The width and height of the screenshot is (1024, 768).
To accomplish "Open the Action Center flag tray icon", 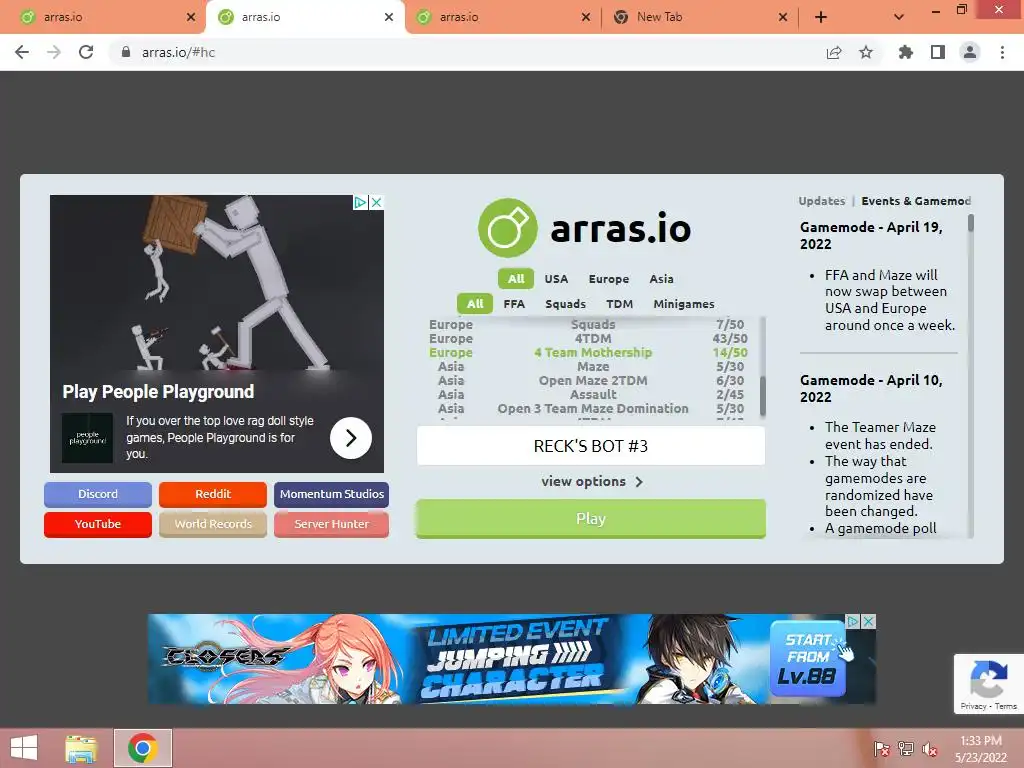I will tap(881, 749).
